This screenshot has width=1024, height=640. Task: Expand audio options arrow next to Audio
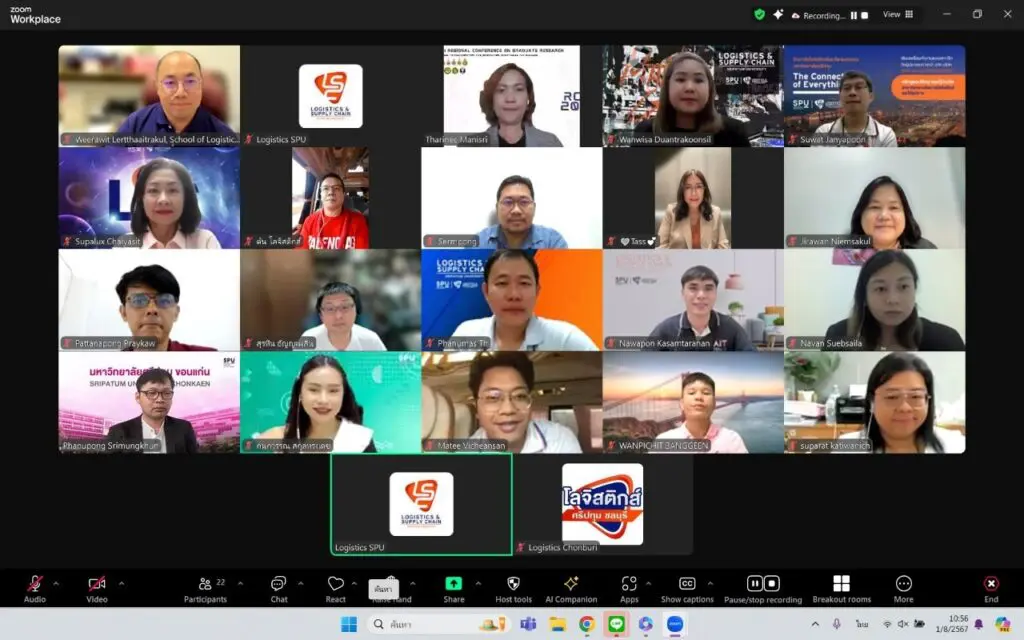tap(56, 583)
